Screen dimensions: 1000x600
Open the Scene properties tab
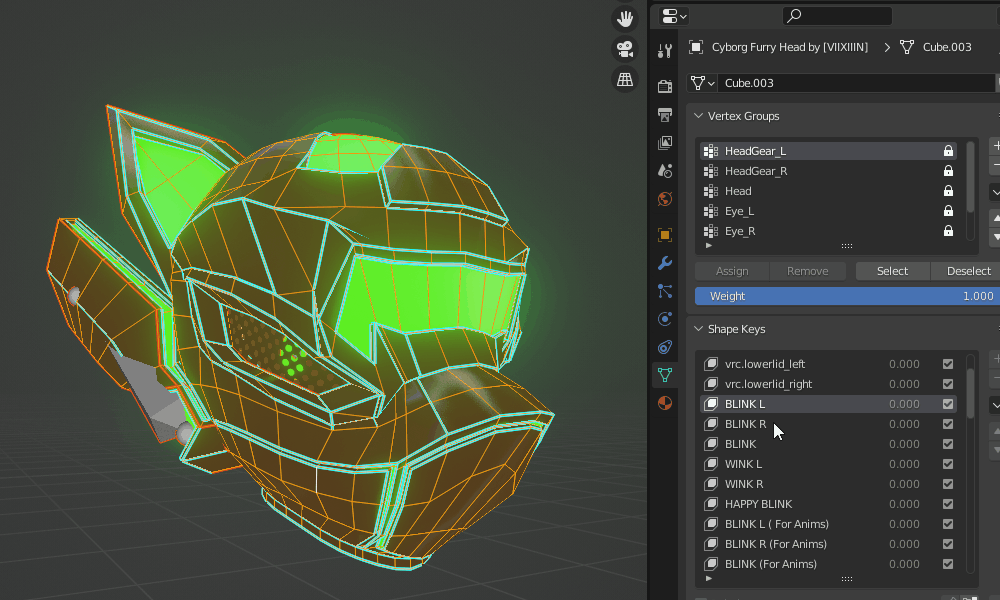coord(665,170)
